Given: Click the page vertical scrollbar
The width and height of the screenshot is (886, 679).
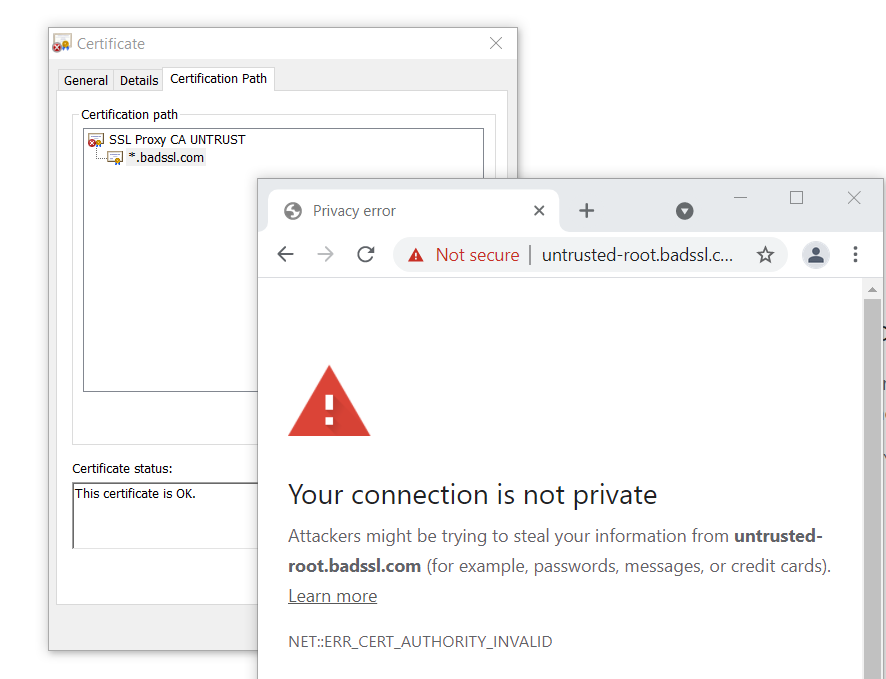Looking at the screenshot, I should click(872, 450).
